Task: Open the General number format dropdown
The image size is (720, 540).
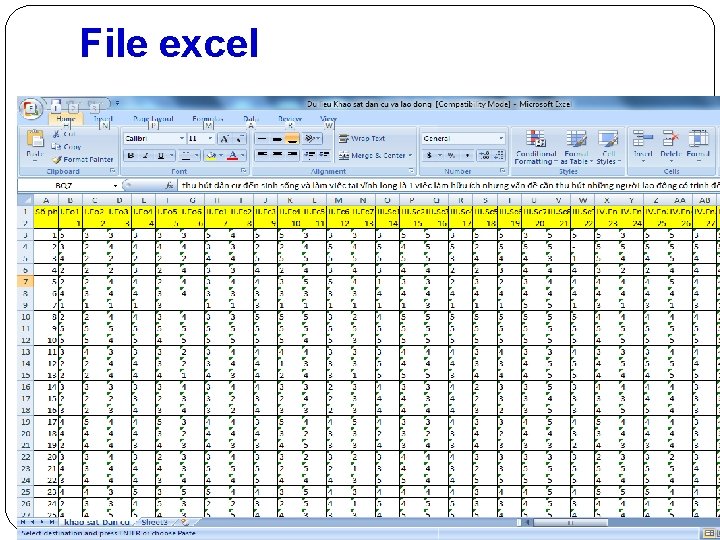Action: tap(501, 139)
